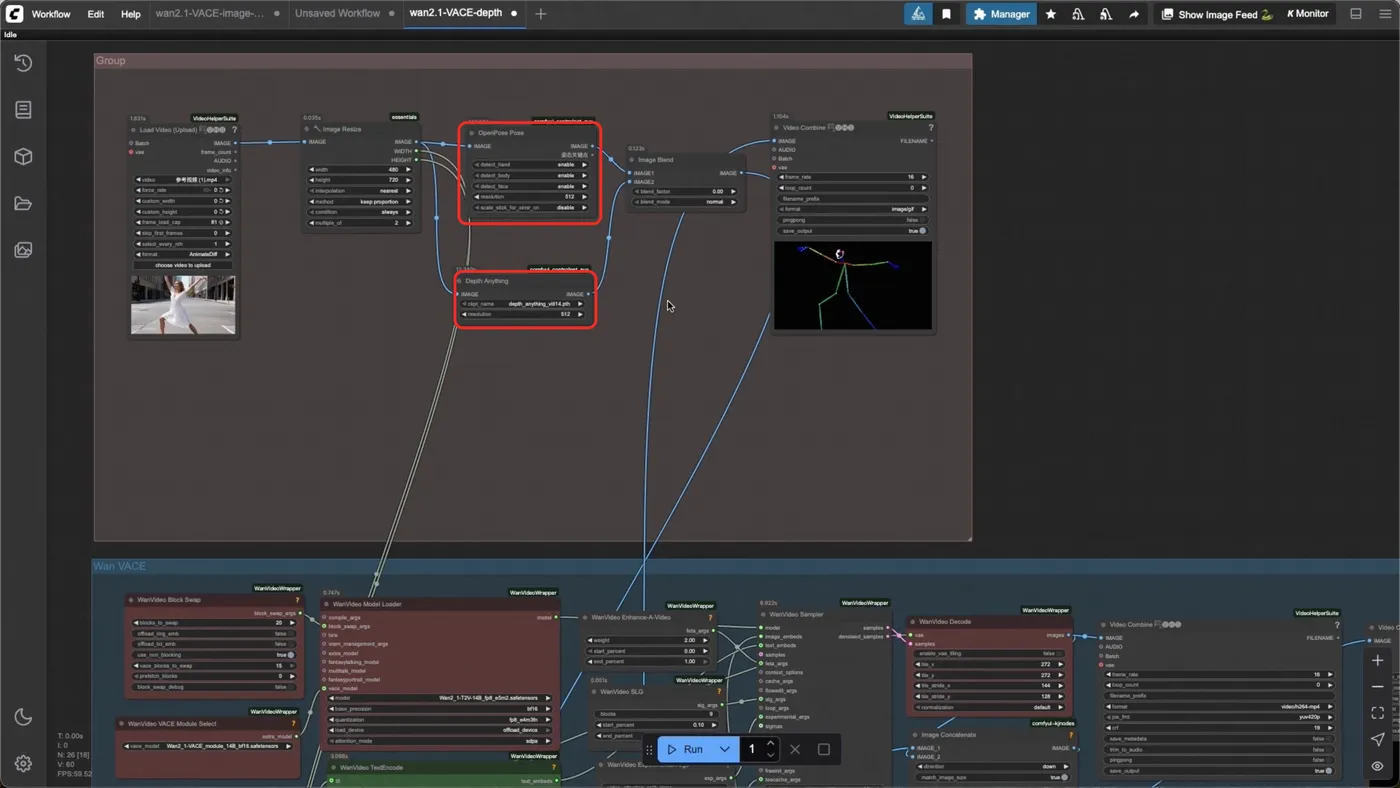Image resolution: width=1400 pixels, height=788 pixels.
Task: Toggle pingpong in top Video Combine node
Action: tap(854, 220)
